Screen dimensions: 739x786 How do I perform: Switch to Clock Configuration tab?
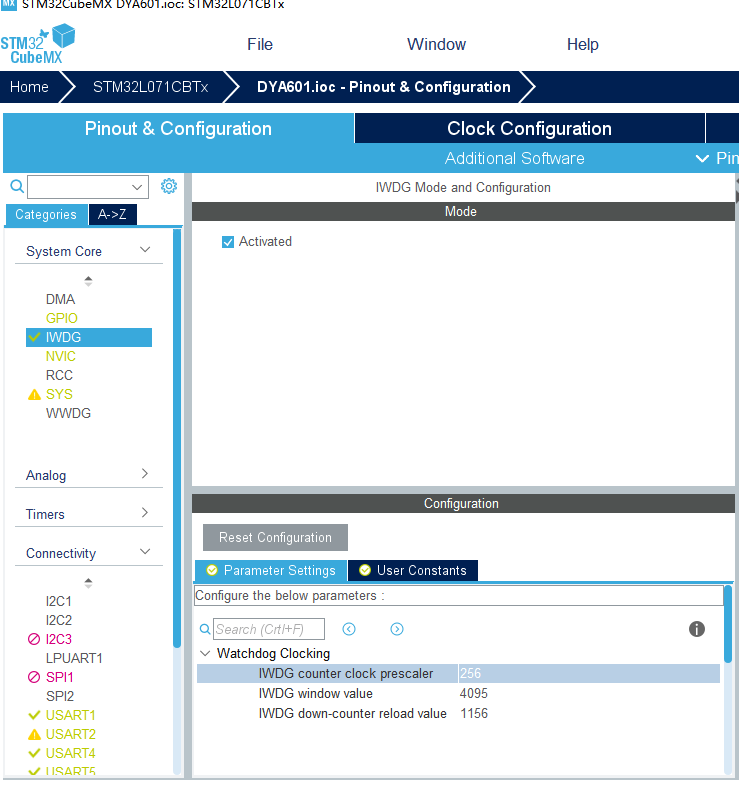coord(529,128)
